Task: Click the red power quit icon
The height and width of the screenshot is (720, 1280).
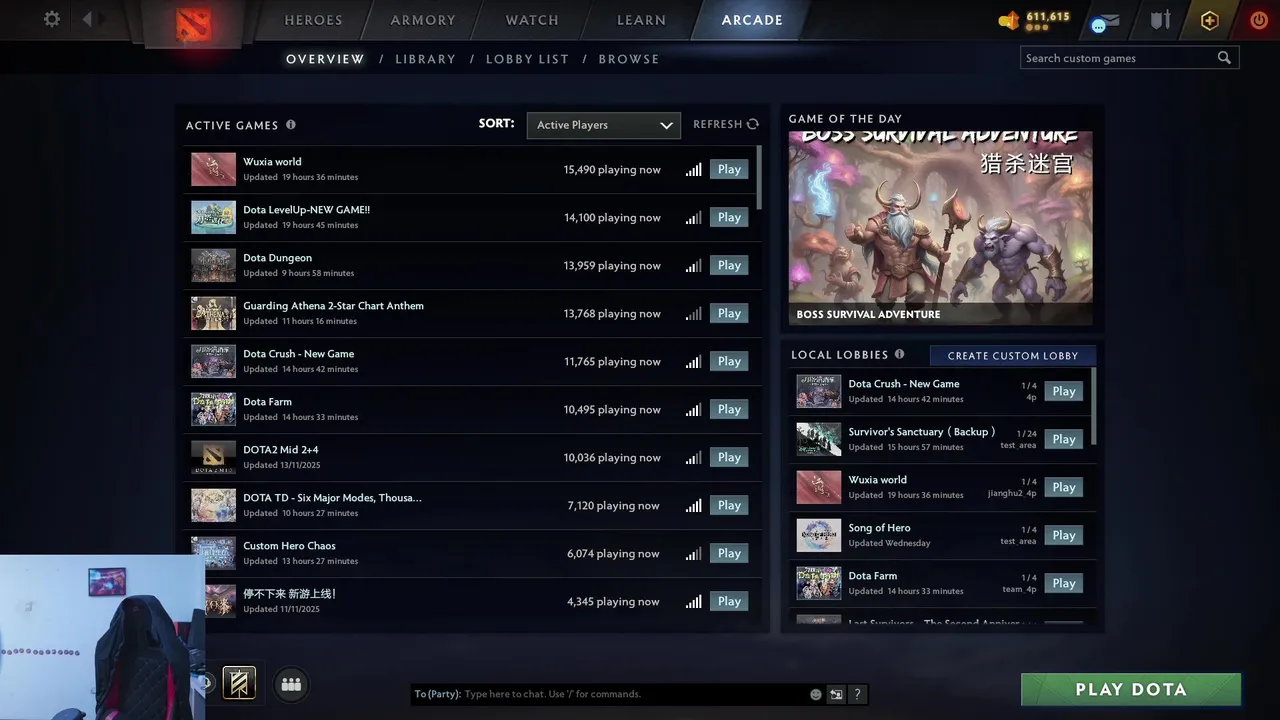Action: coord(1259,20)
